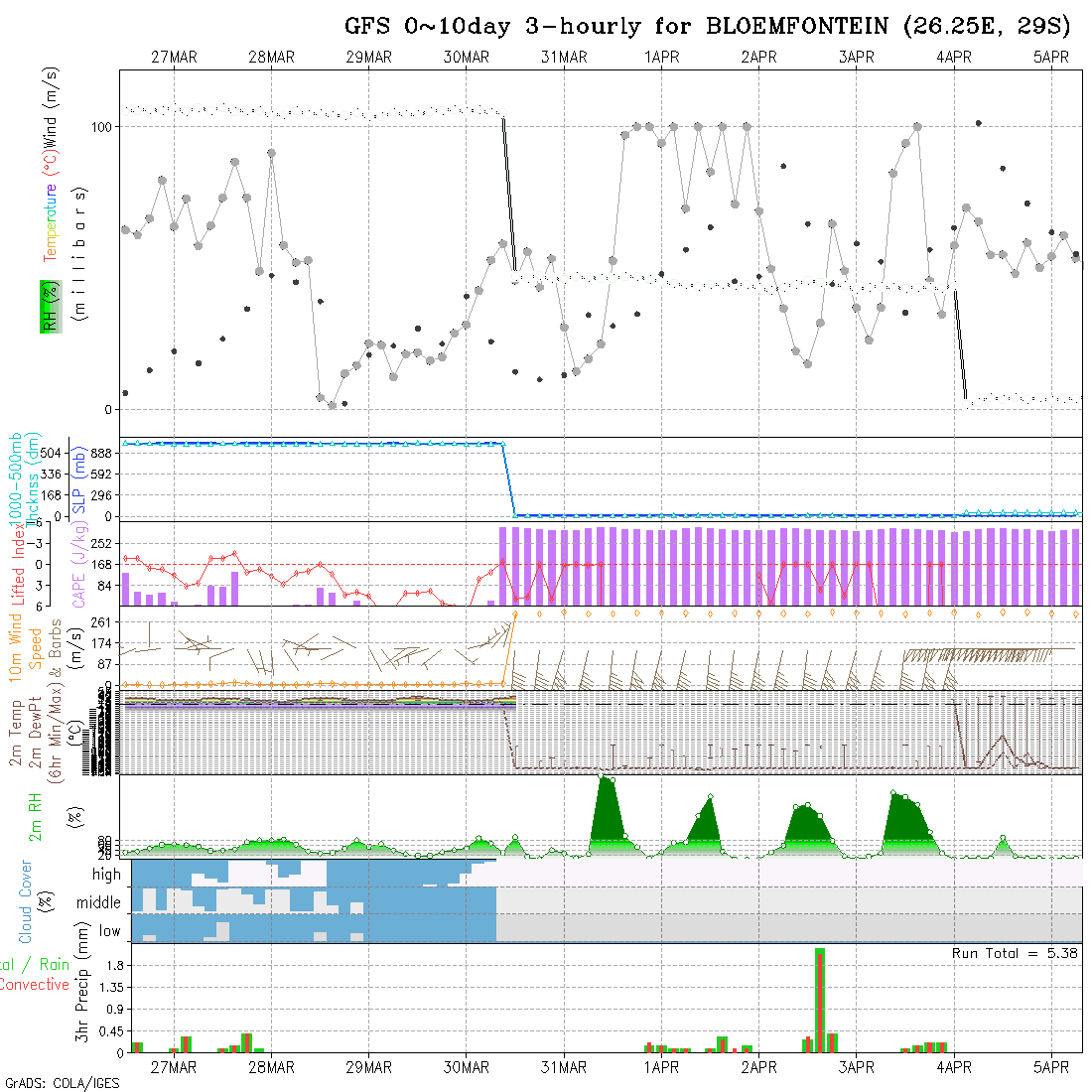Click the 1APR label on the top axis

[661, 58]
